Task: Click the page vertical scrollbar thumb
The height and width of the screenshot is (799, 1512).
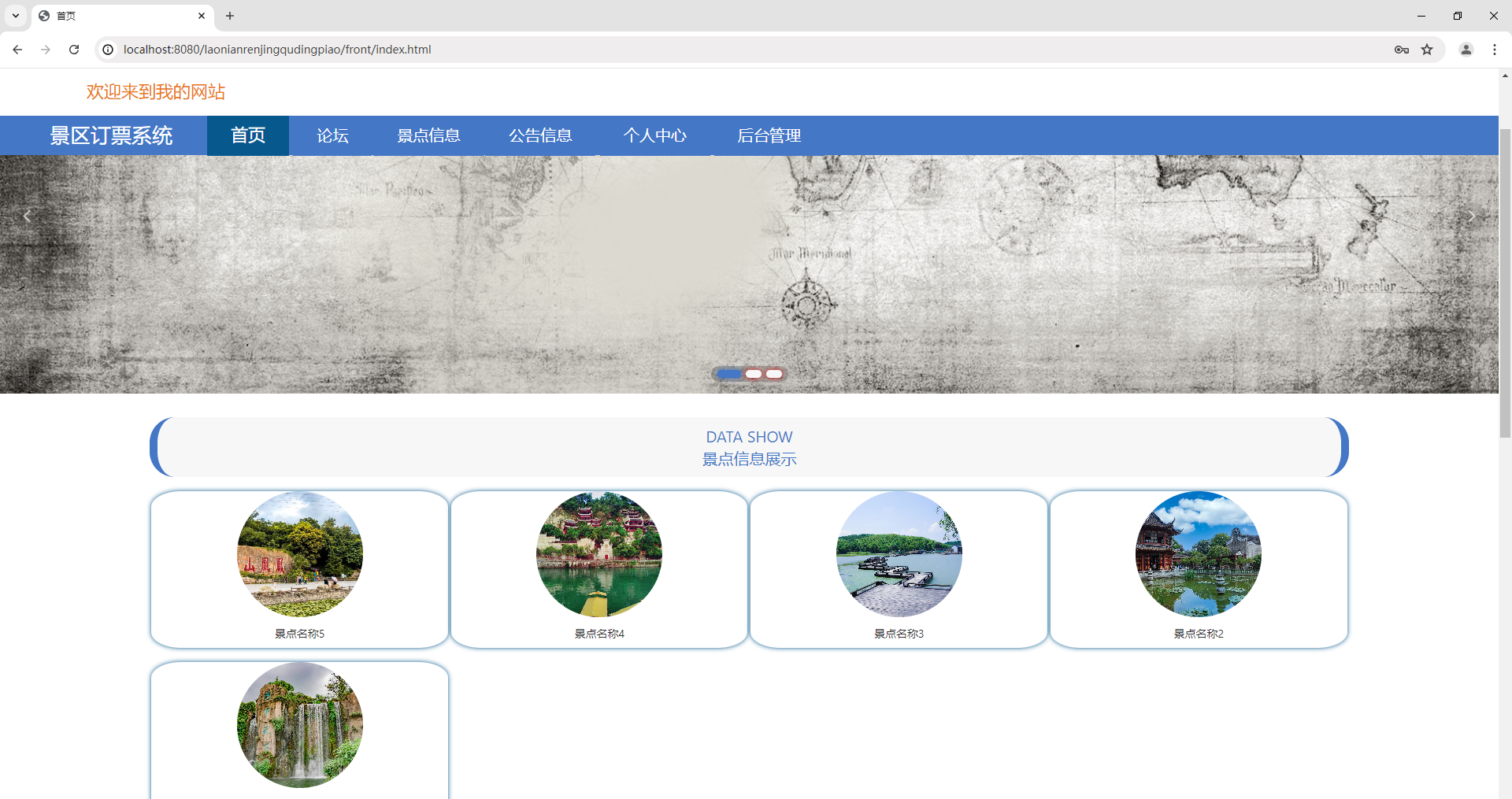Action: click(1505, 283)
